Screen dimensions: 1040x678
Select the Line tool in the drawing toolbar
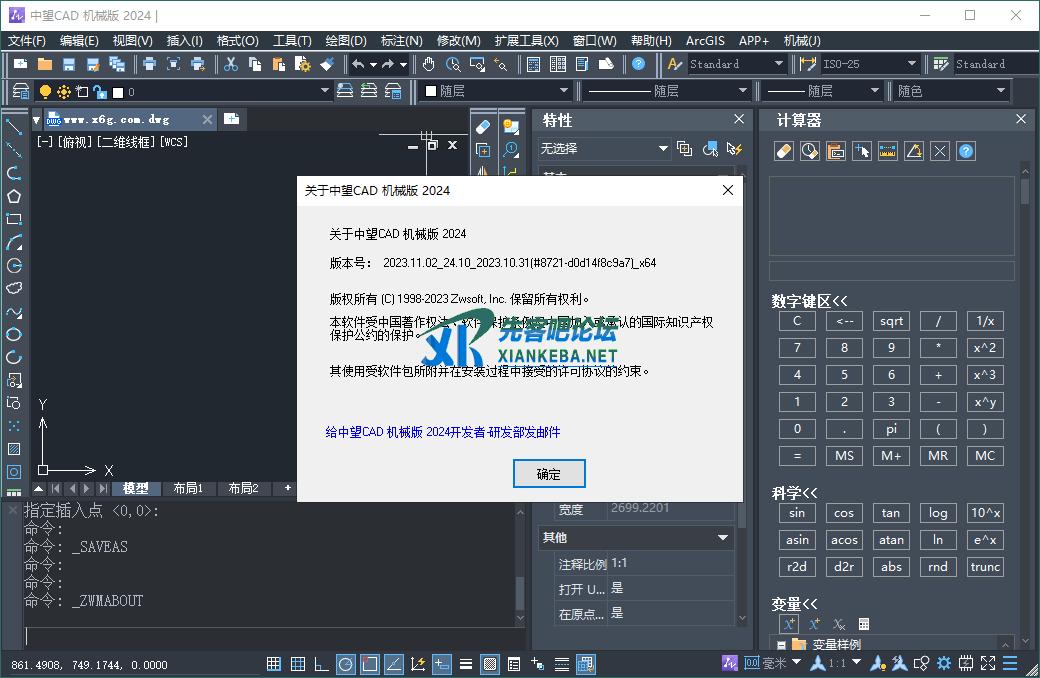pos(13,127)
